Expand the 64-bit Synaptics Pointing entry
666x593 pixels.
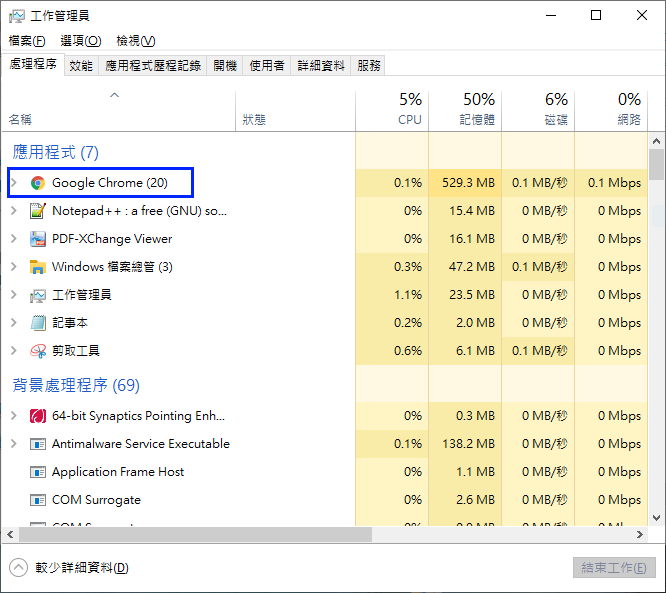click(14, 416)
